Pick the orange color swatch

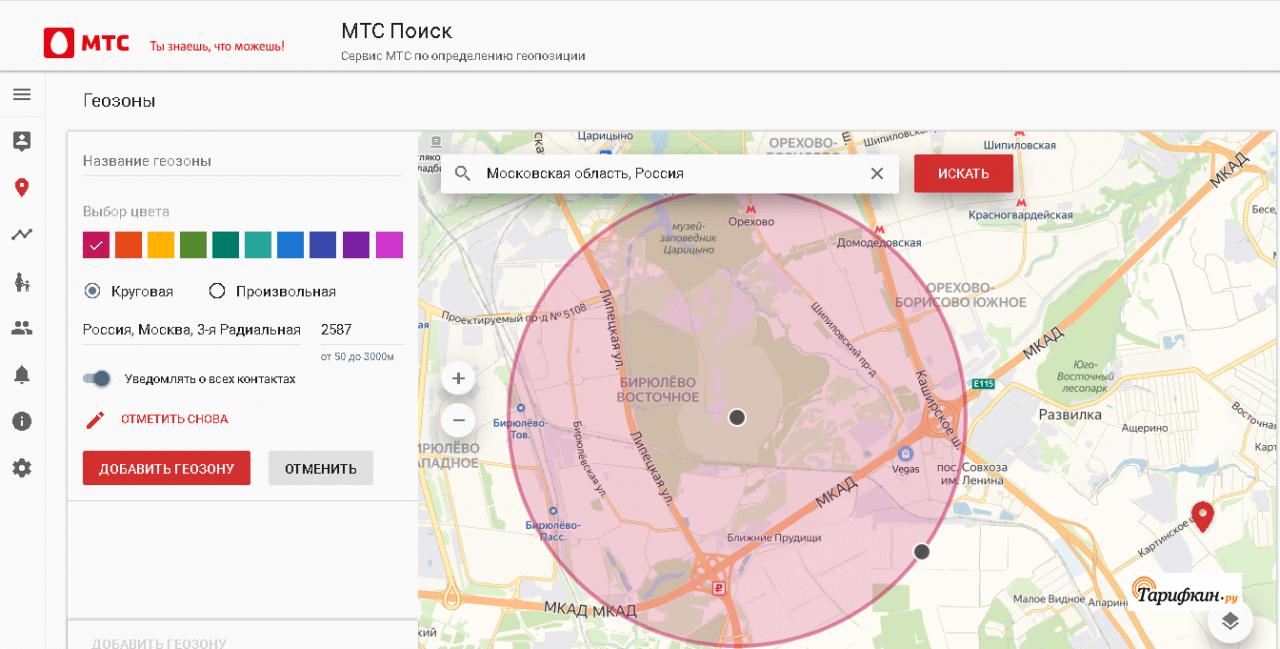pos(128,245)
